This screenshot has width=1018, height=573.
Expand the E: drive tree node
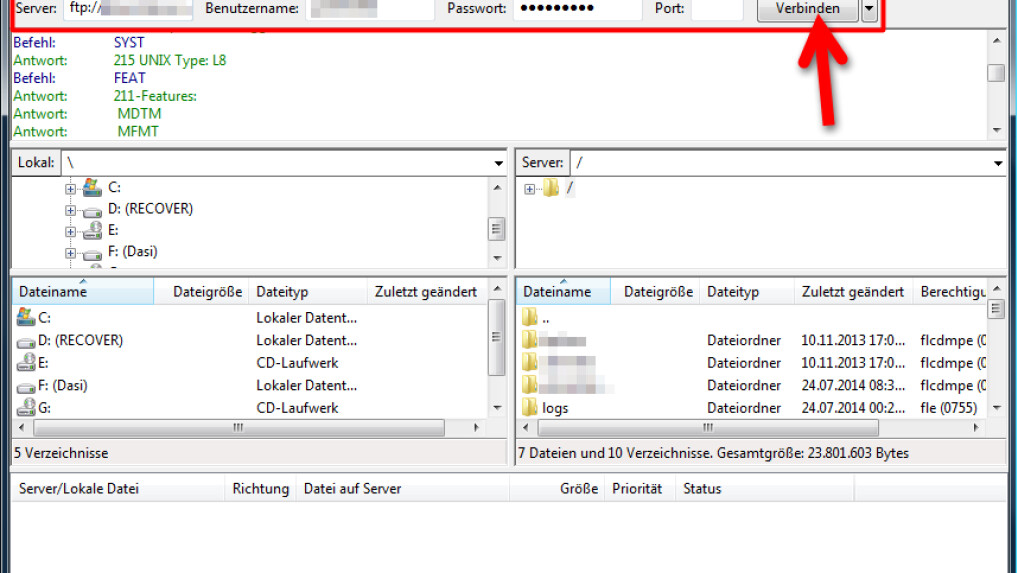(70, 232)
